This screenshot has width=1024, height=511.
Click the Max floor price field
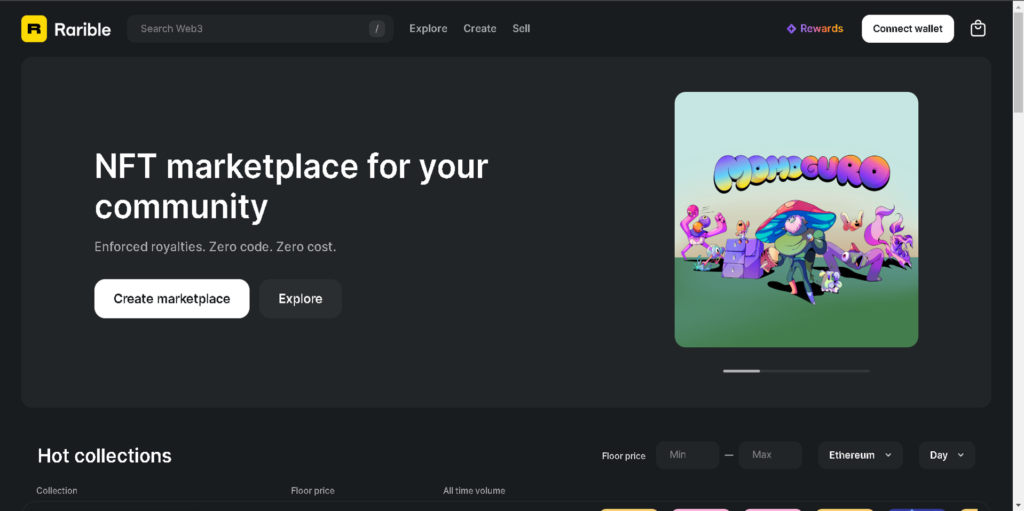pos(769,455)
